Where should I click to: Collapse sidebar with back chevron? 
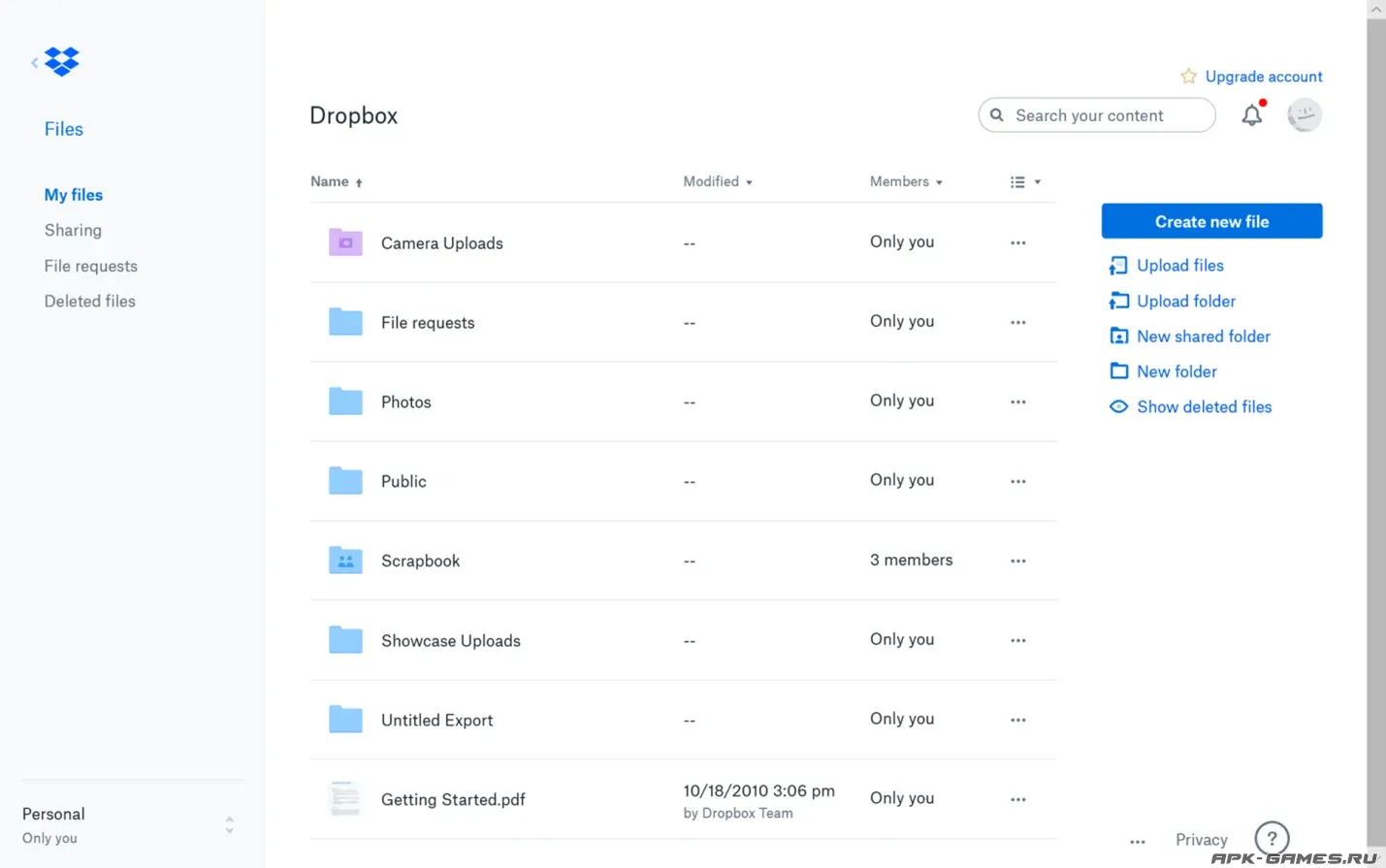point(34,63)
